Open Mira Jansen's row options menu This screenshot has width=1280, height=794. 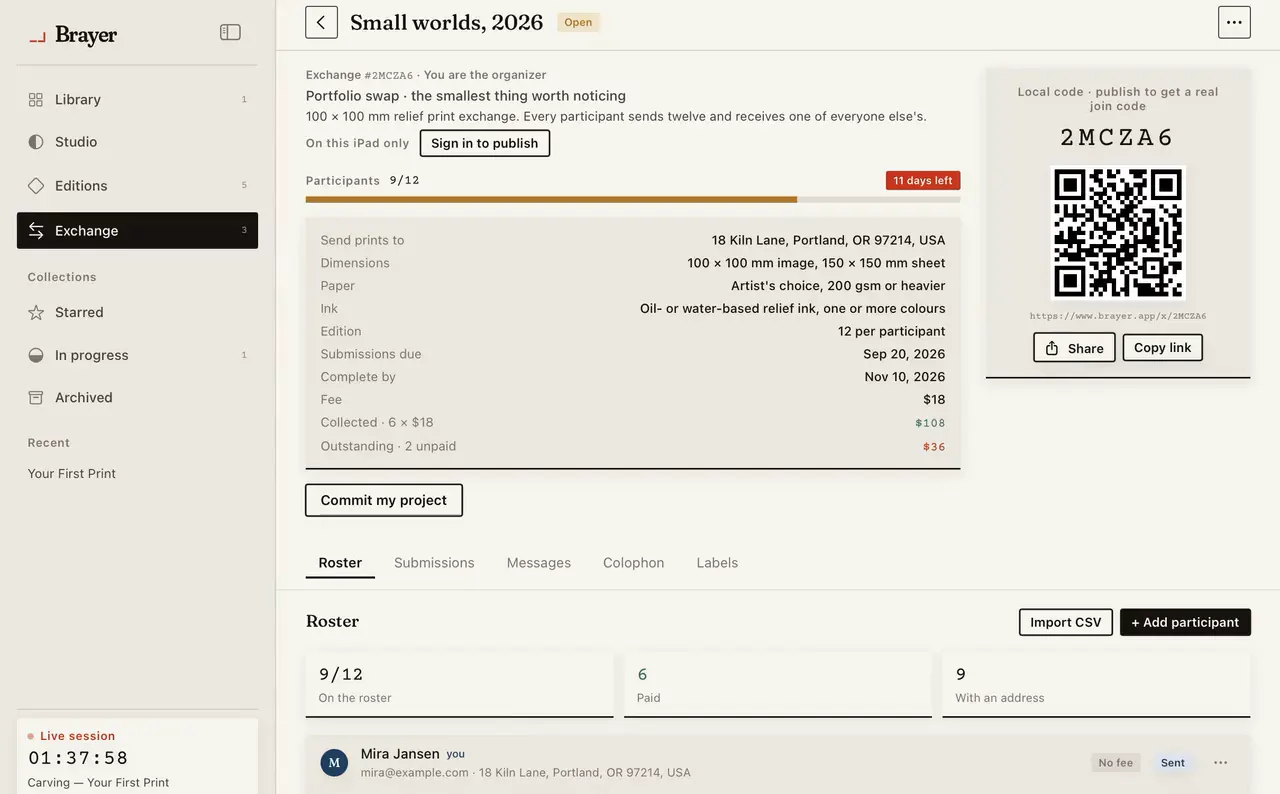pyautogui.click(x=1220, y=763)
